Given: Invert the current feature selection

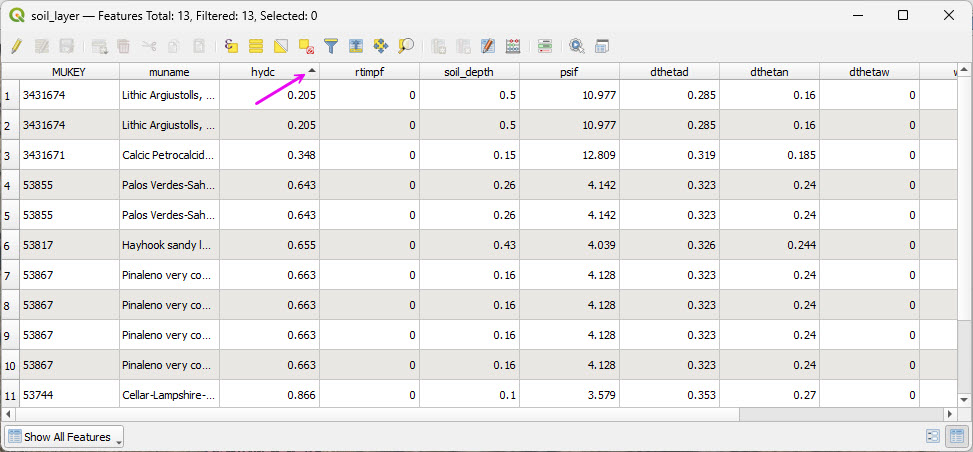Looking at the screenshot, I should [281, 46].
